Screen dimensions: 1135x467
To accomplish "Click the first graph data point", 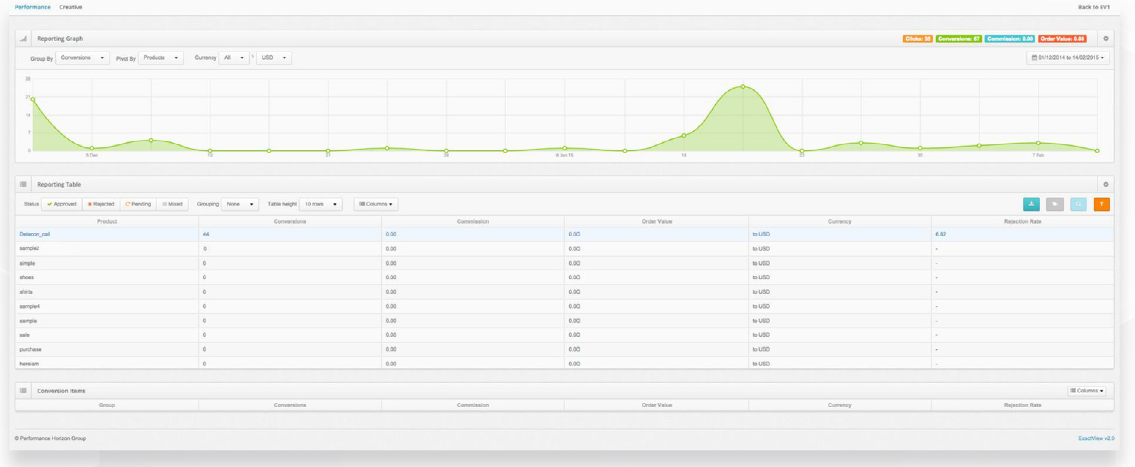I will point(33,99).
